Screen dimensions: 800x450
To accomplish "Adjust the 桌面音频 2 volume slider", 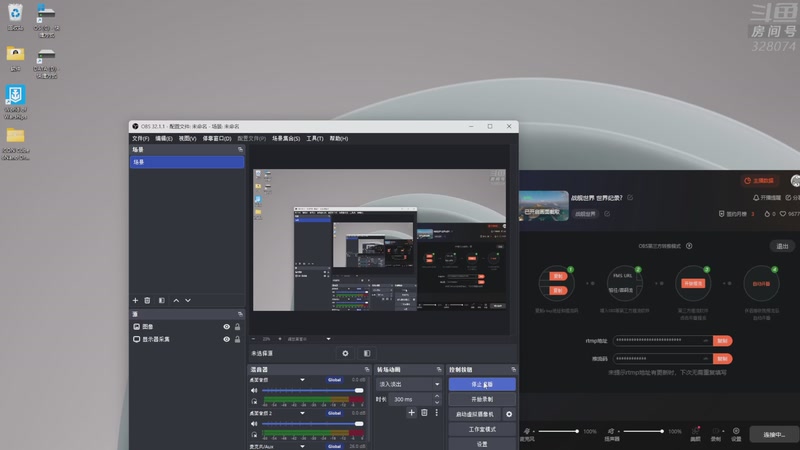I will [x=313, y=424].
